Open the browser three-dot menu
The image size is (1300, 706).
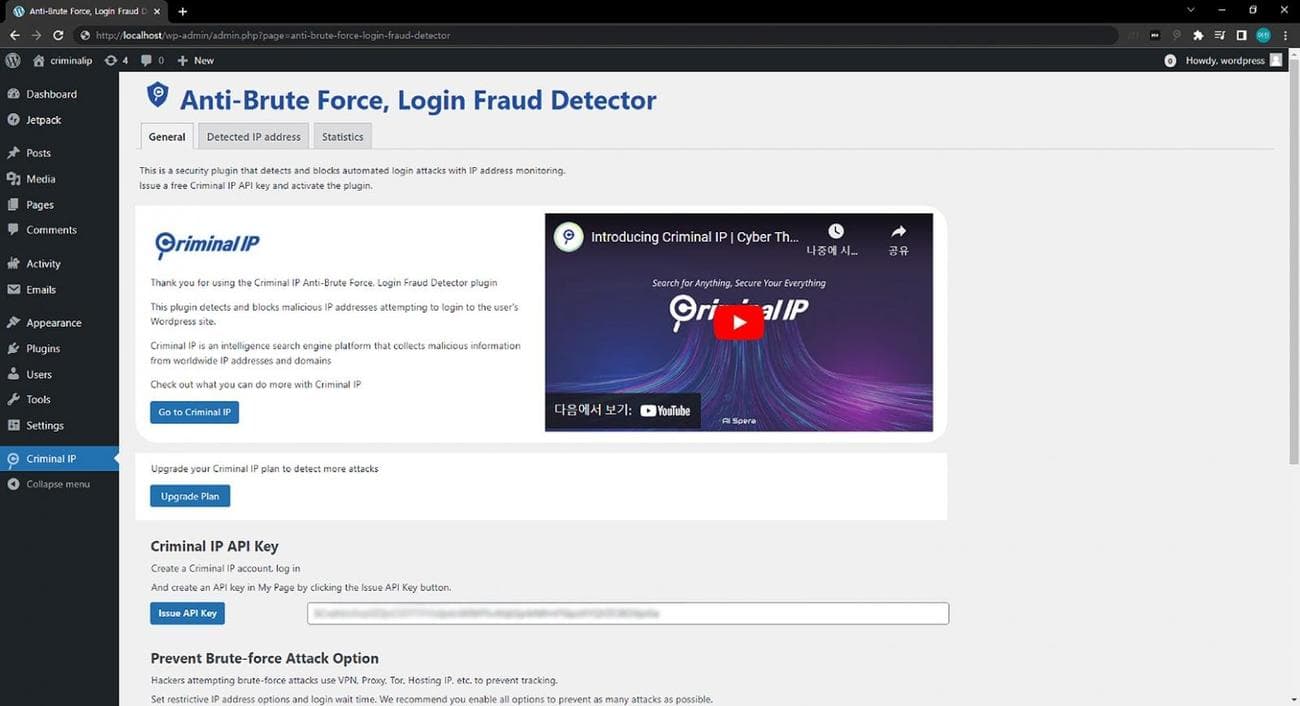coord(1286,34)
